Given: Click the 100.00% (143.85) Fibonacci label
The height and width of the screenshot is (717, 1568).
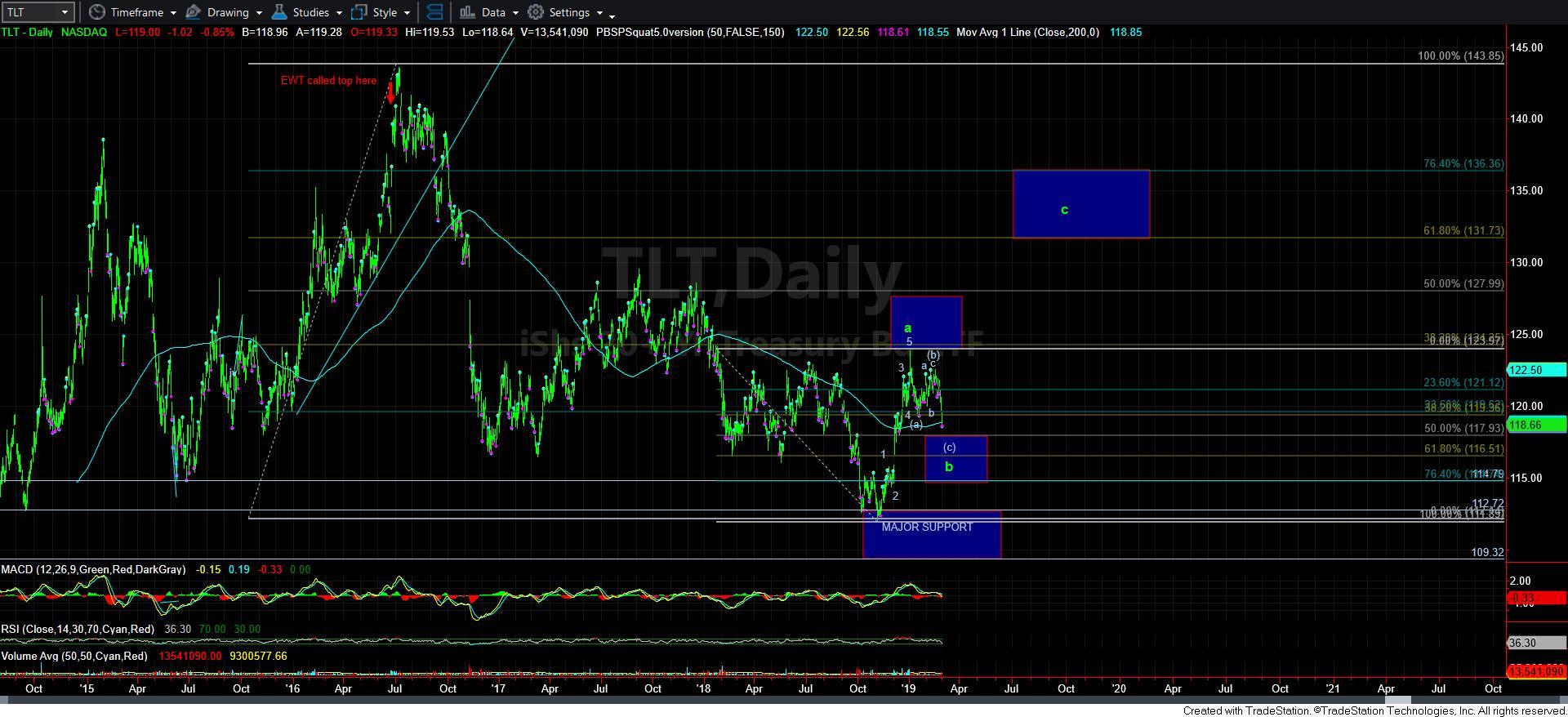Looking at the screenshot, I should click(1461, 56).
